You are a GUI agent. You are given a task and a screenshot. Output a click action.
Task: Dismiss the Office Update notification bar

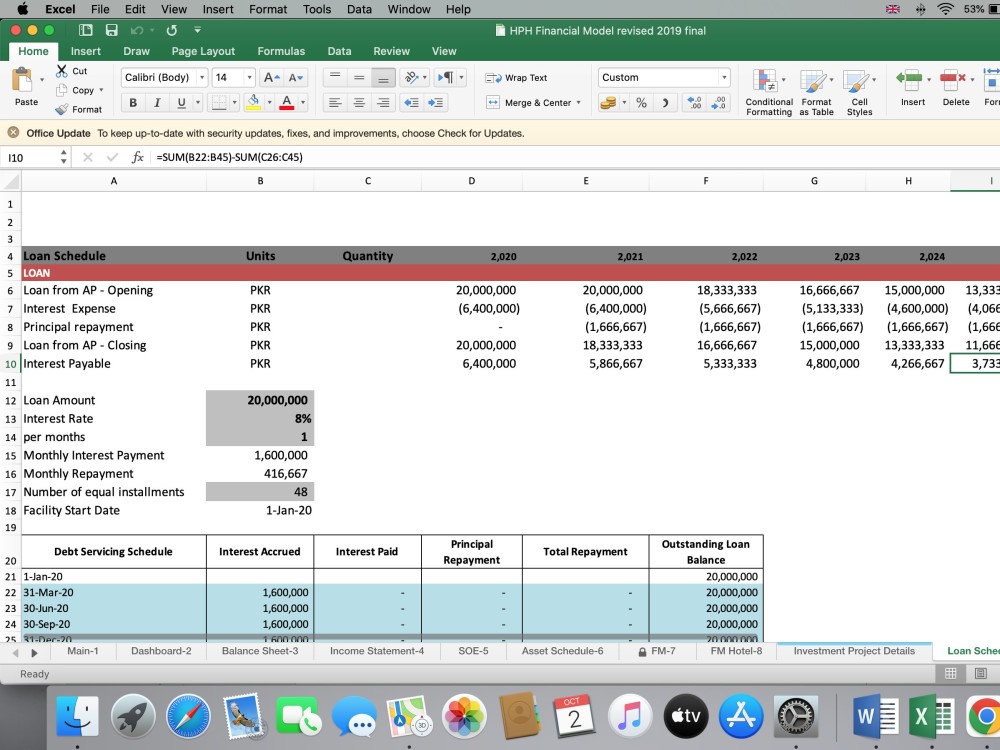click(13, 133)
